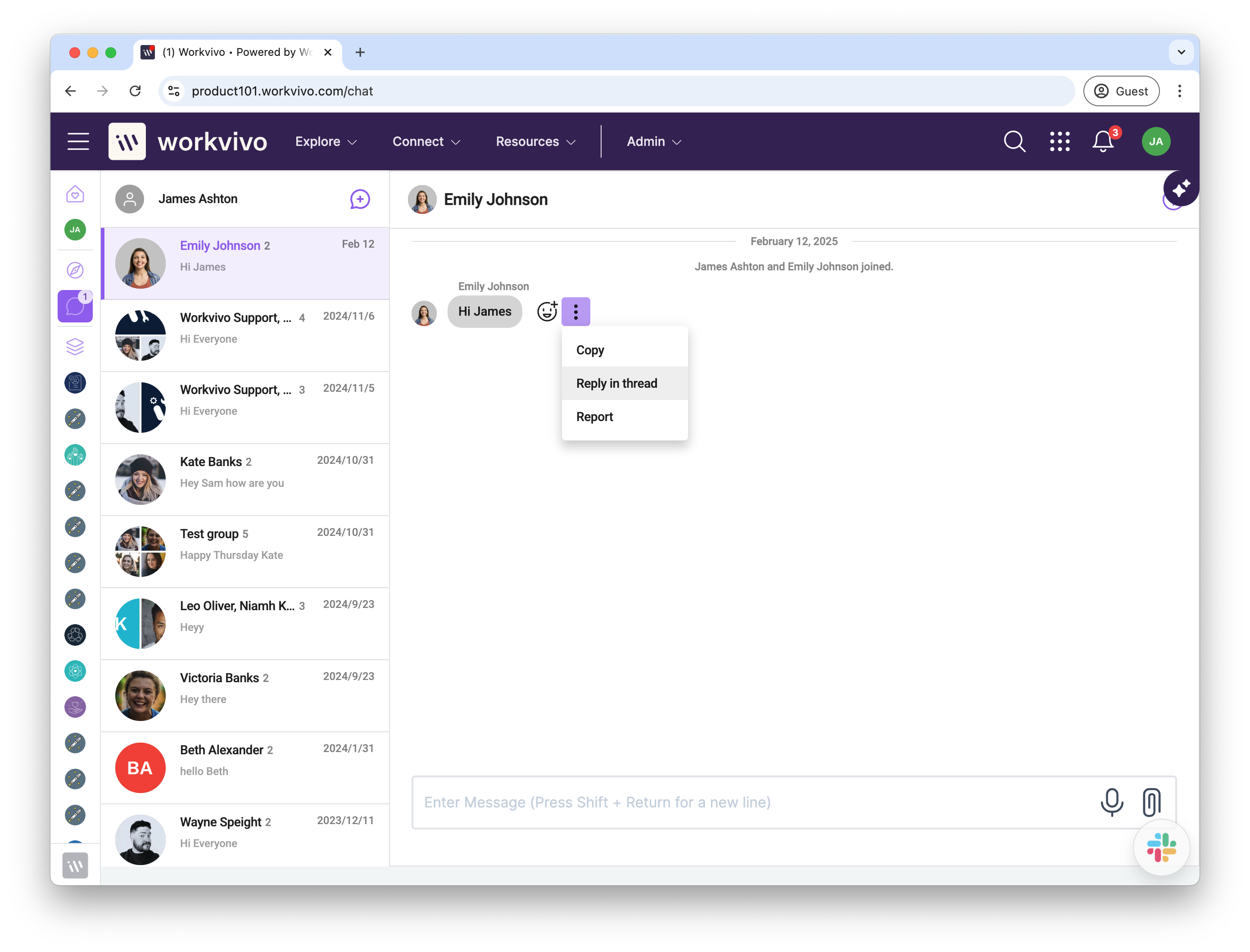Image resolution: width=1250 pixels, height=952 pixels.
Task: Open the Kate Banks conversation
Action: click(x=245, y=480)
